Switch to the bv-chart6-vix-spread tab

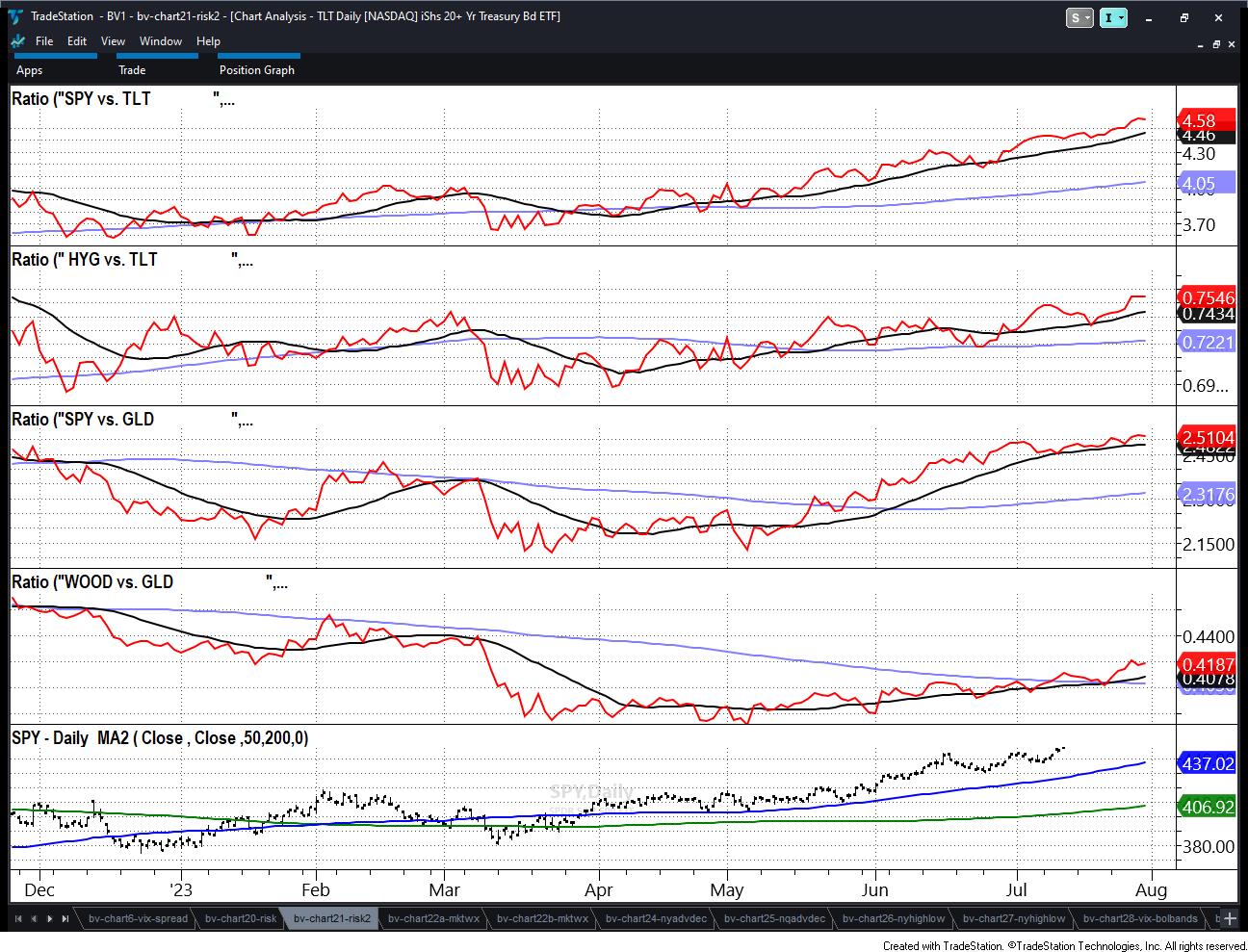(138, 918)
